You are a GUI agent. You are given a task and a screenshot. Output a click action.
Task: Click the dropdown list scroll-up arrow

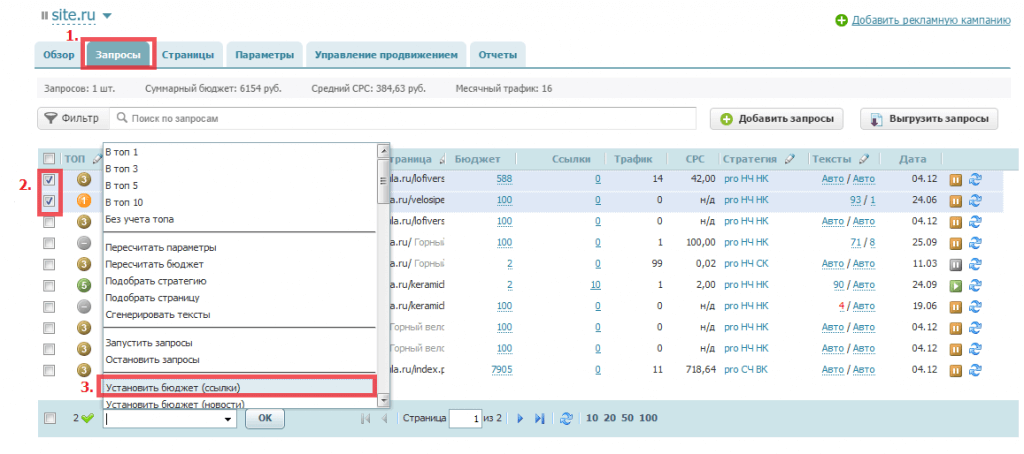point(384,150)
